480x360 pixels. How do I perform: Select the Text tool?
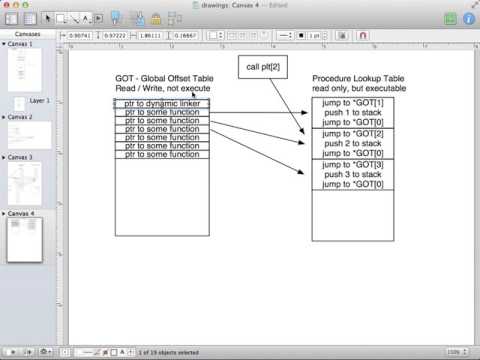[x=86, y=19]
